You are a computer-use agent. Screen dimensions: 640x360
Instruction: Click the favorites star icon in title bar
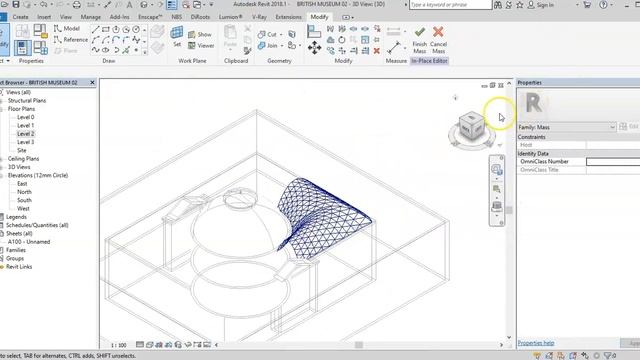click(520, 5)
